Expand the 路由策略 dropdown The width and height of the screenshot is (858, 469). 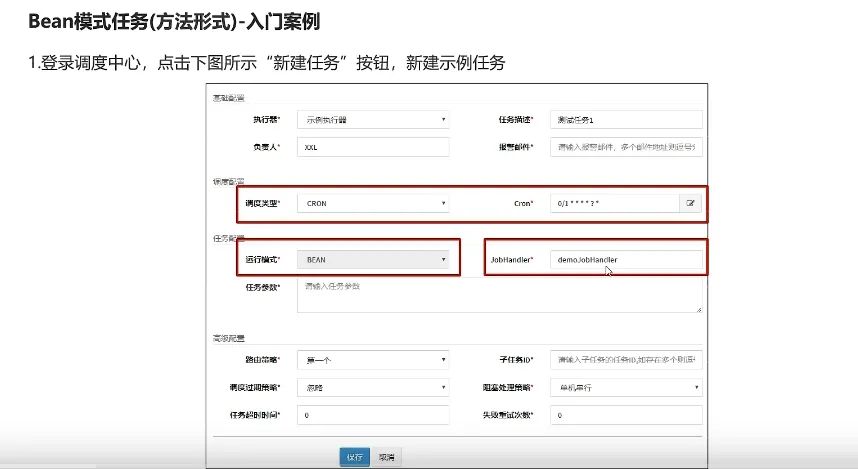(x=373, y=359)
